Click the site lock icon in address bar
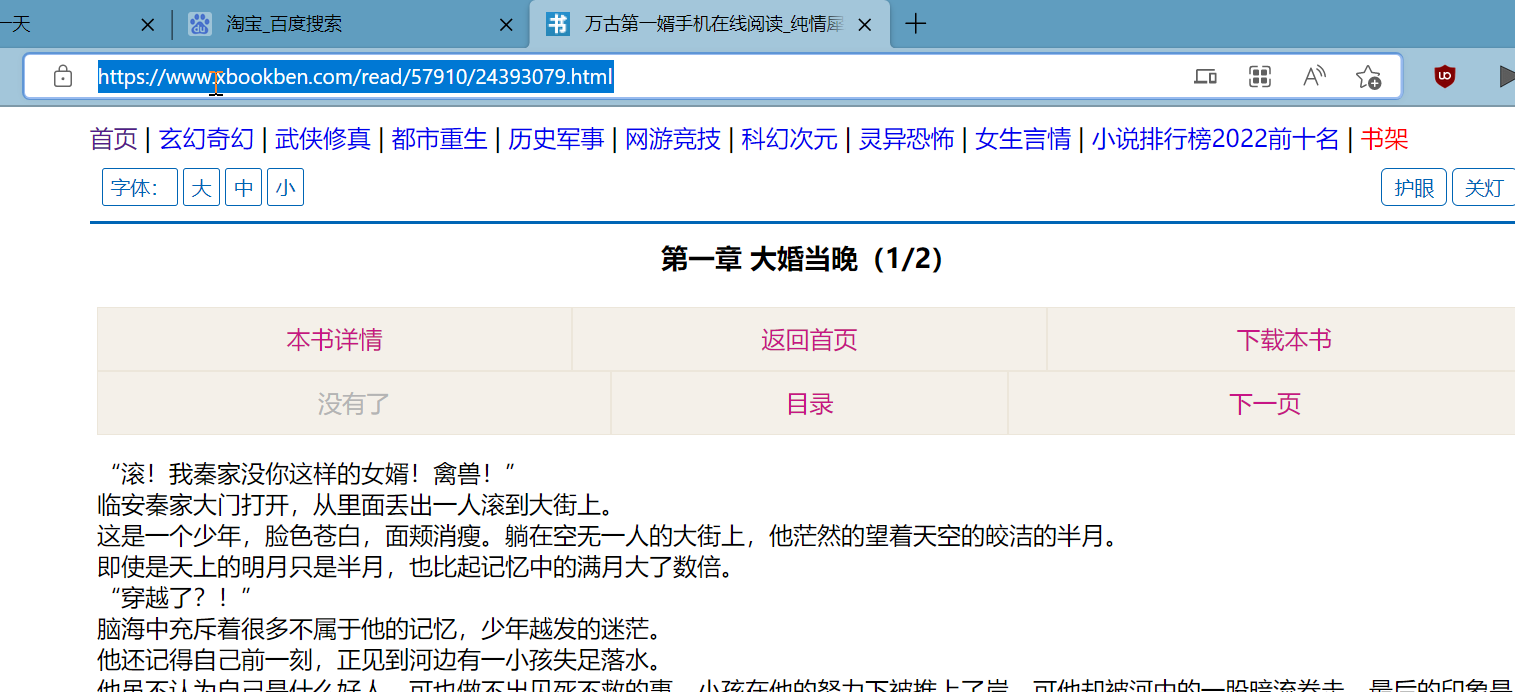The image size is (1515, 692). point(62,76)
